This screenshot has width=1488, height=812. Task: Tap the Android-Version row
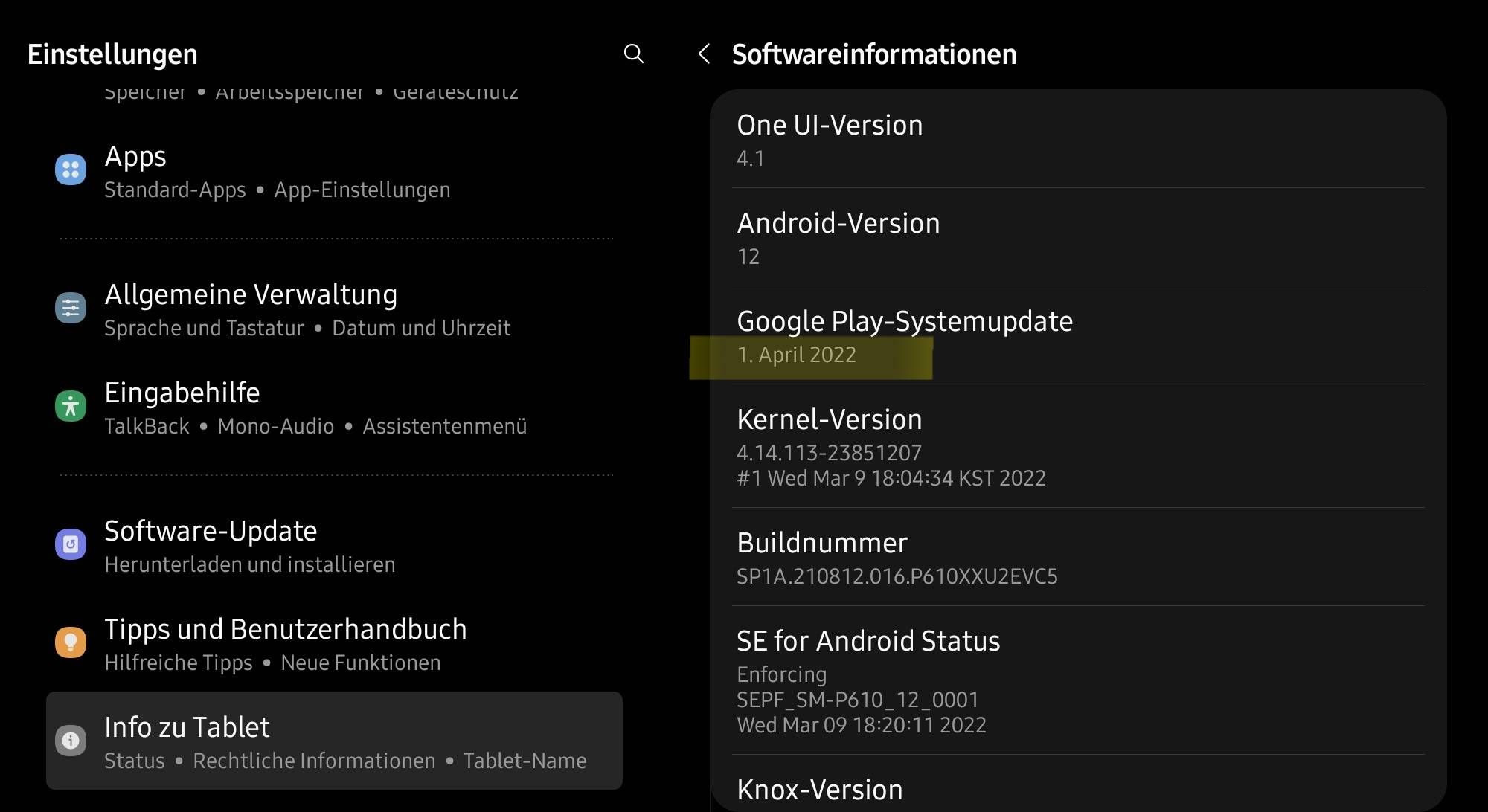point(1077,238)
